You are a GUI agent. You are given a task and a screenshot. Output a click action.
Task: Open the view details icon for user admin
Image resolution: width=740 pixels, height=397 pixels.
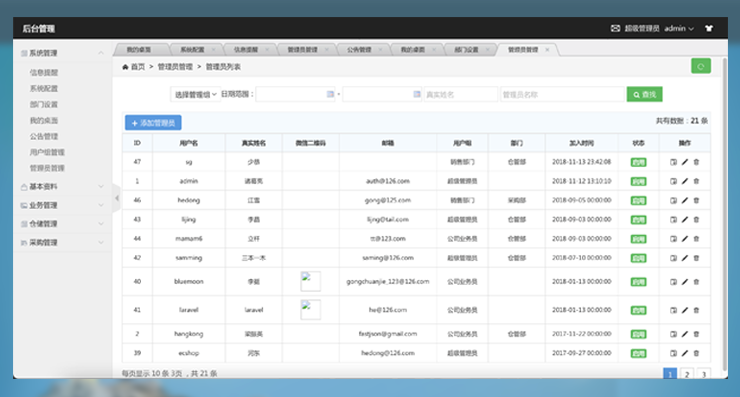[x=673, y=181]
